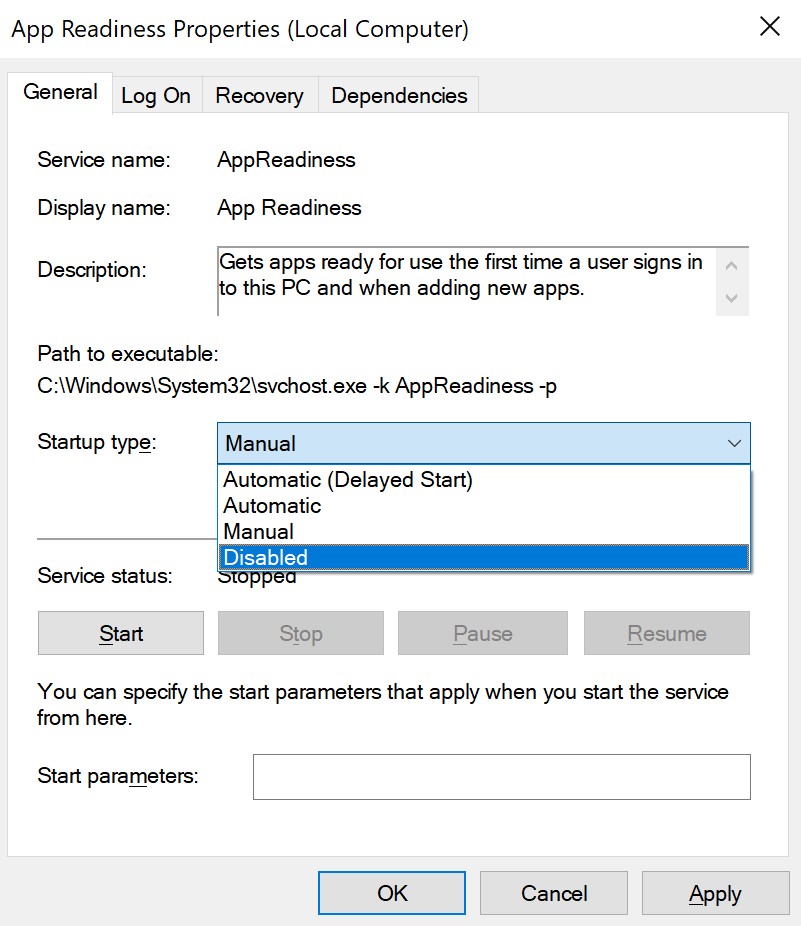Click the Resume service button
801x926 pixels.
(x=666, y=634)
